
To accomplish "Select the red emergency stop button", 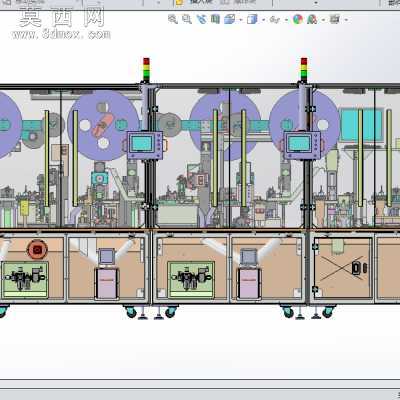I will pyautogui.click(x=37, y=249).
